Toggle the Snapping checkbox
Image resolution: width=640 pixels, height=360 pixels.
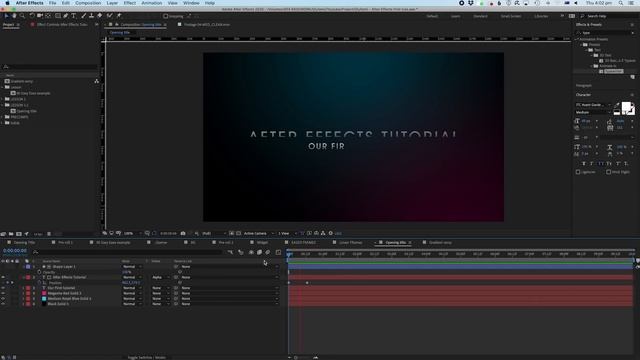point(166,16)
